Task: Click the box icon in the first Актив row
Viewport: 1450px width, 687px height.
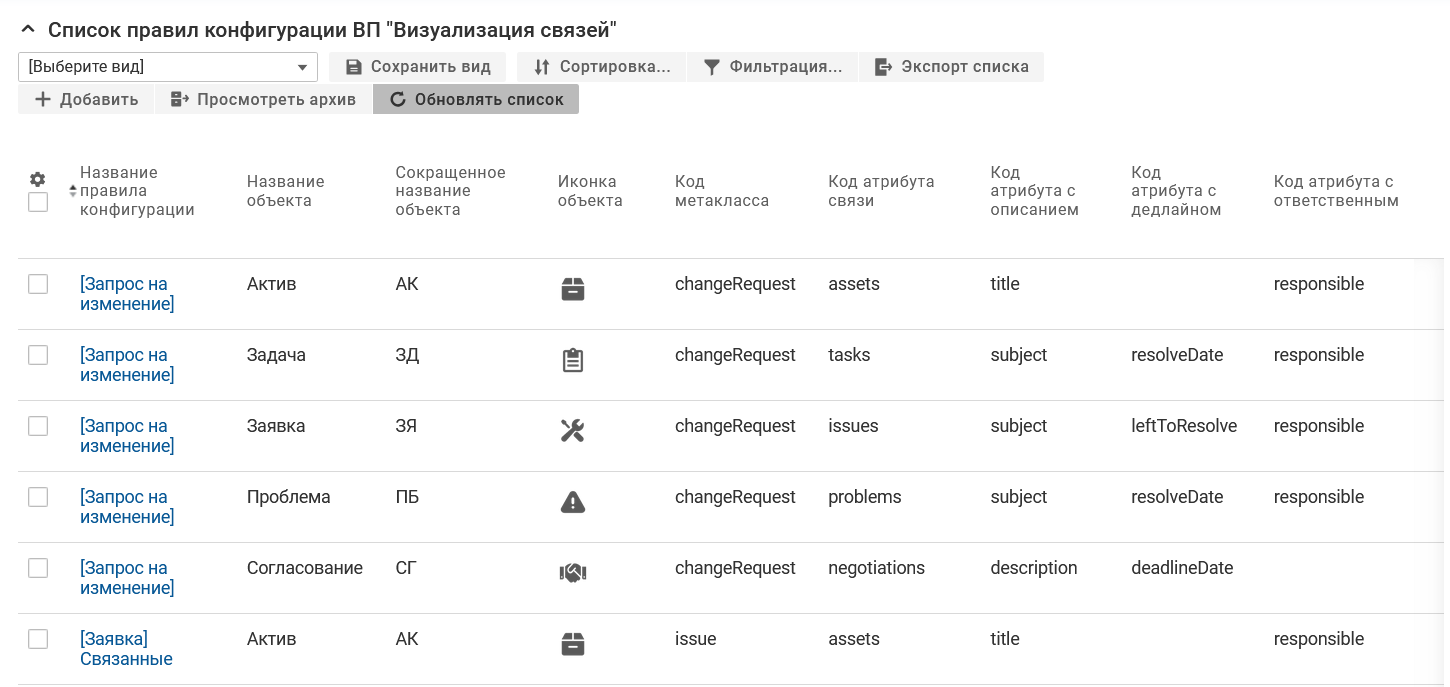Action: click(x=572, y=289)
